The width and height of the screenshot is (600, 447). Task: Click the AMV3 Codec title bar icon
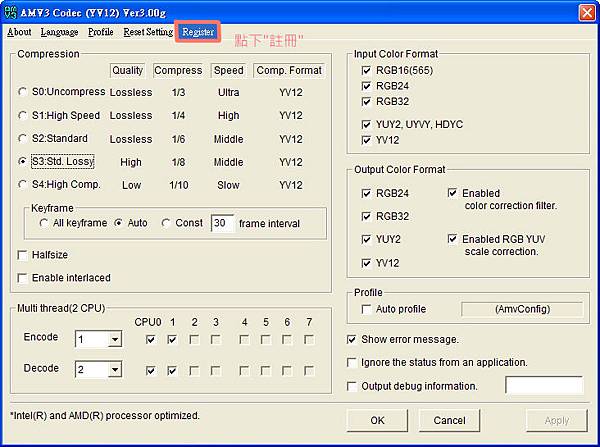point(13,11)
